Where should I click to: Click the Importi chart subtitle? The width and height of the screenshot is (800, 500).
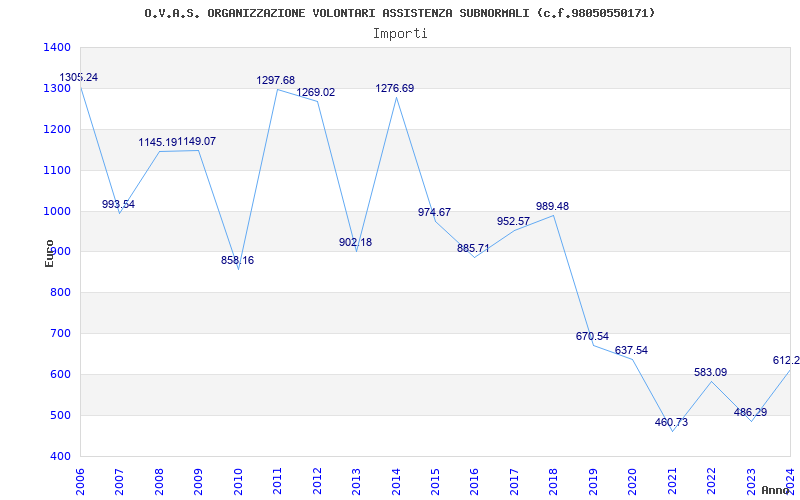point(400,33)
